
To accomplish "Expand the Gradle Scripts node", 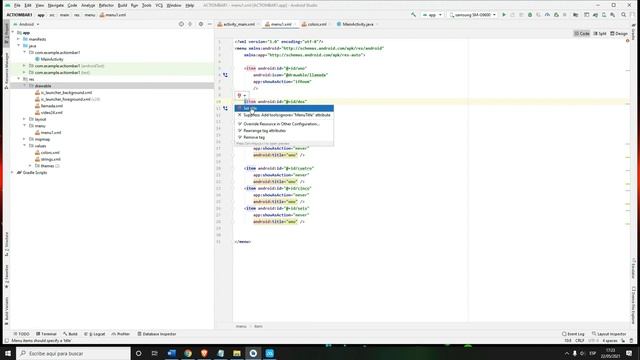I will pyautogui.click(x=12, y=173).
